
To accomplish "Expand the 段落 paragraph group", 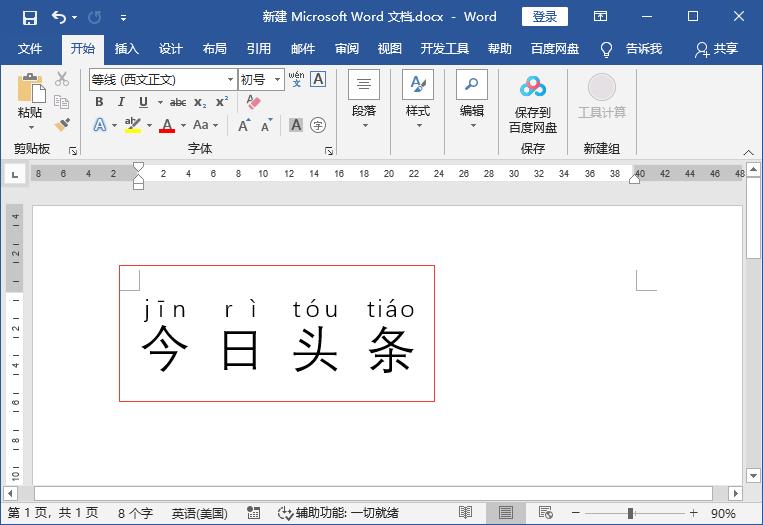I will click(364, 100).
